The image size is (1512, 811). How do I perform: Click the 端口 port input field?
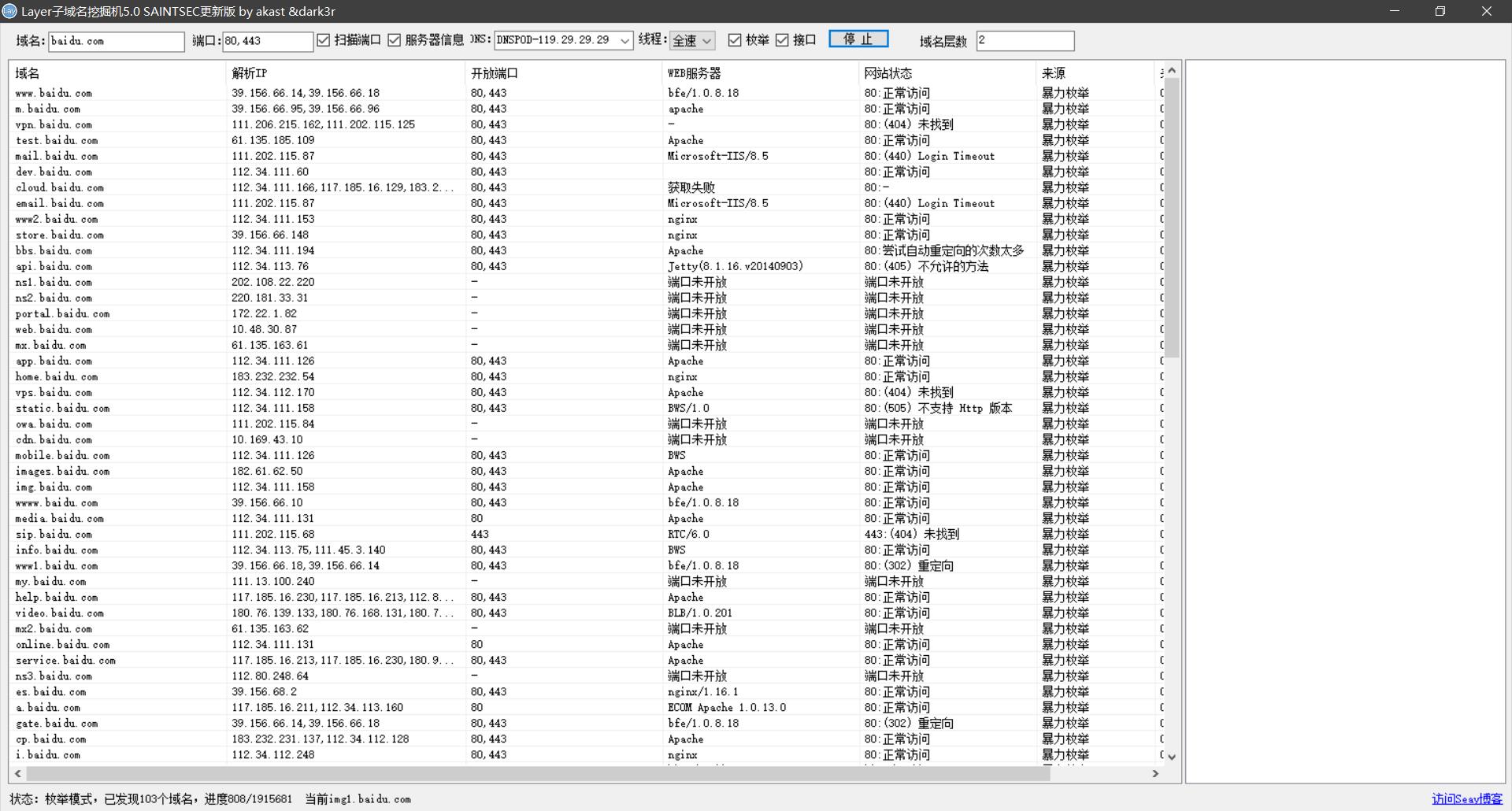click(x=268, y=41)
